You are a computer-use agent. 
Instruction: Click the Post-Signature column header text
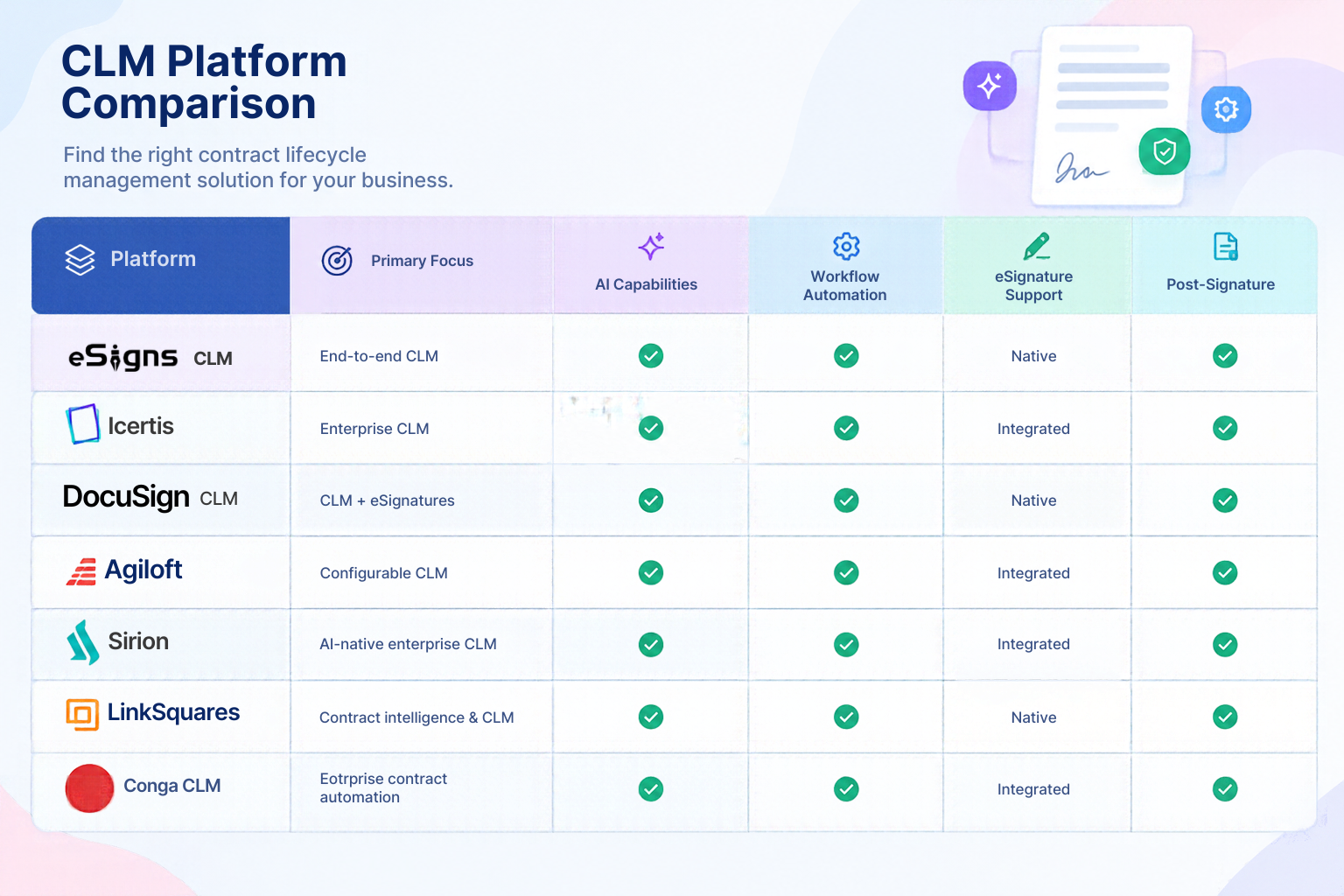1221,284
